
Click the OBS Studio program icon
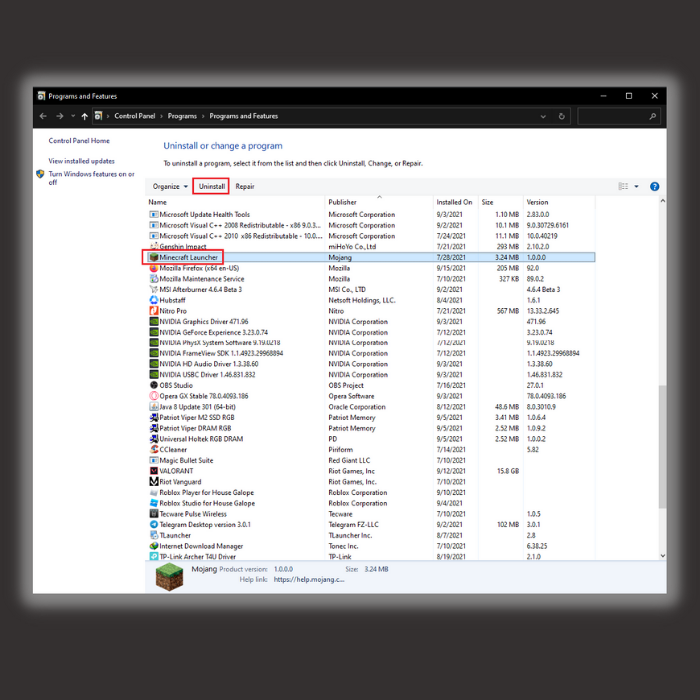coord(154,385)
